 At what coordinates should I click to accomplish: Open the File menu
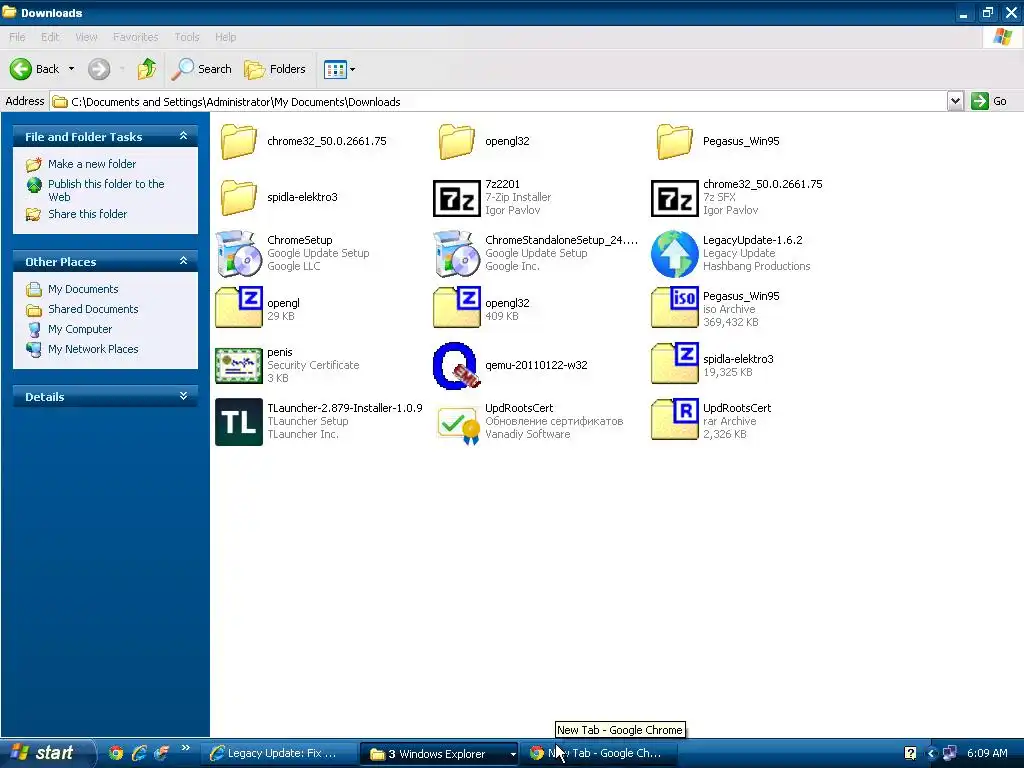18,37
